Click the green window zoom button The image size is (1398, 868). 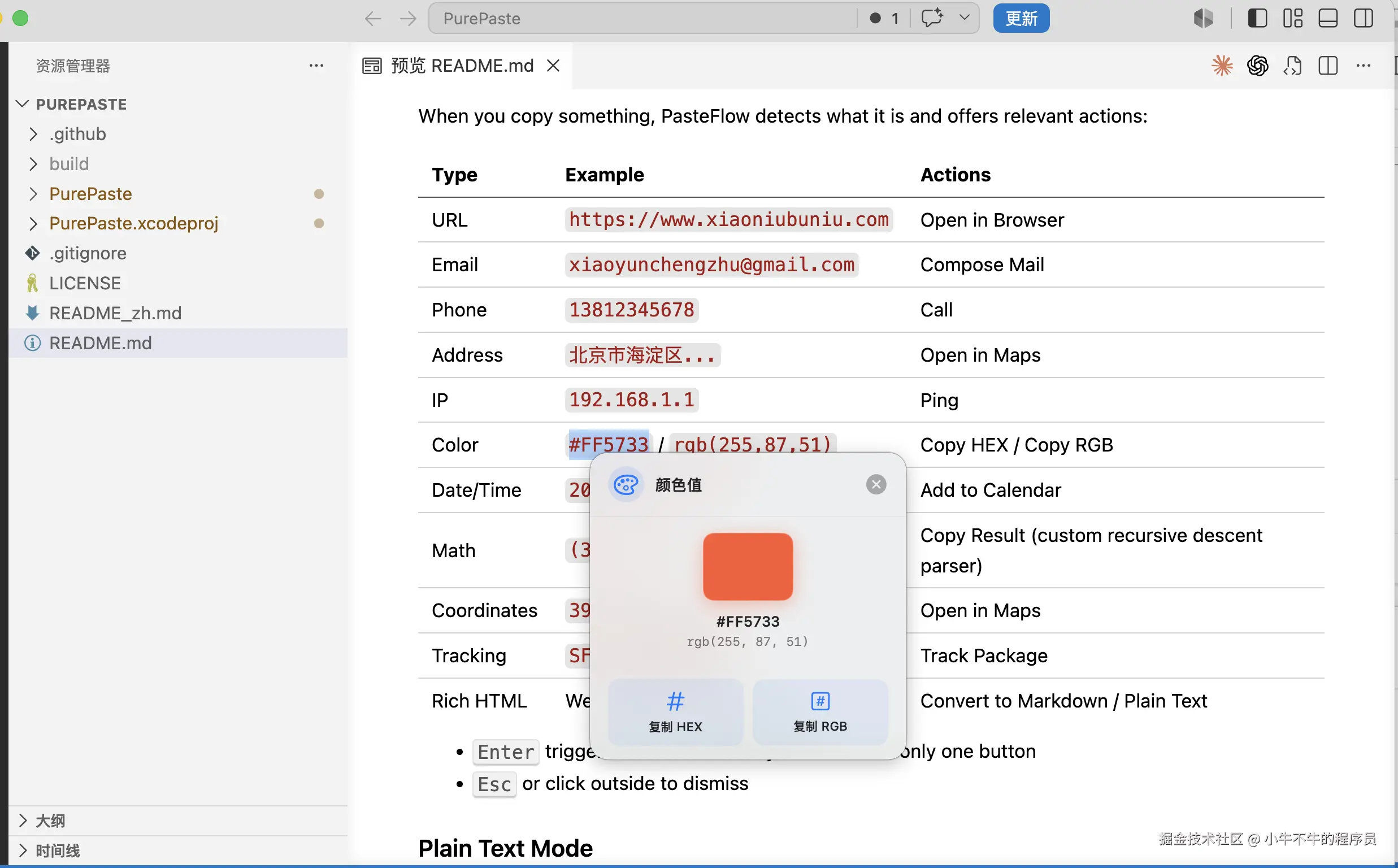(x=20, y=19)
